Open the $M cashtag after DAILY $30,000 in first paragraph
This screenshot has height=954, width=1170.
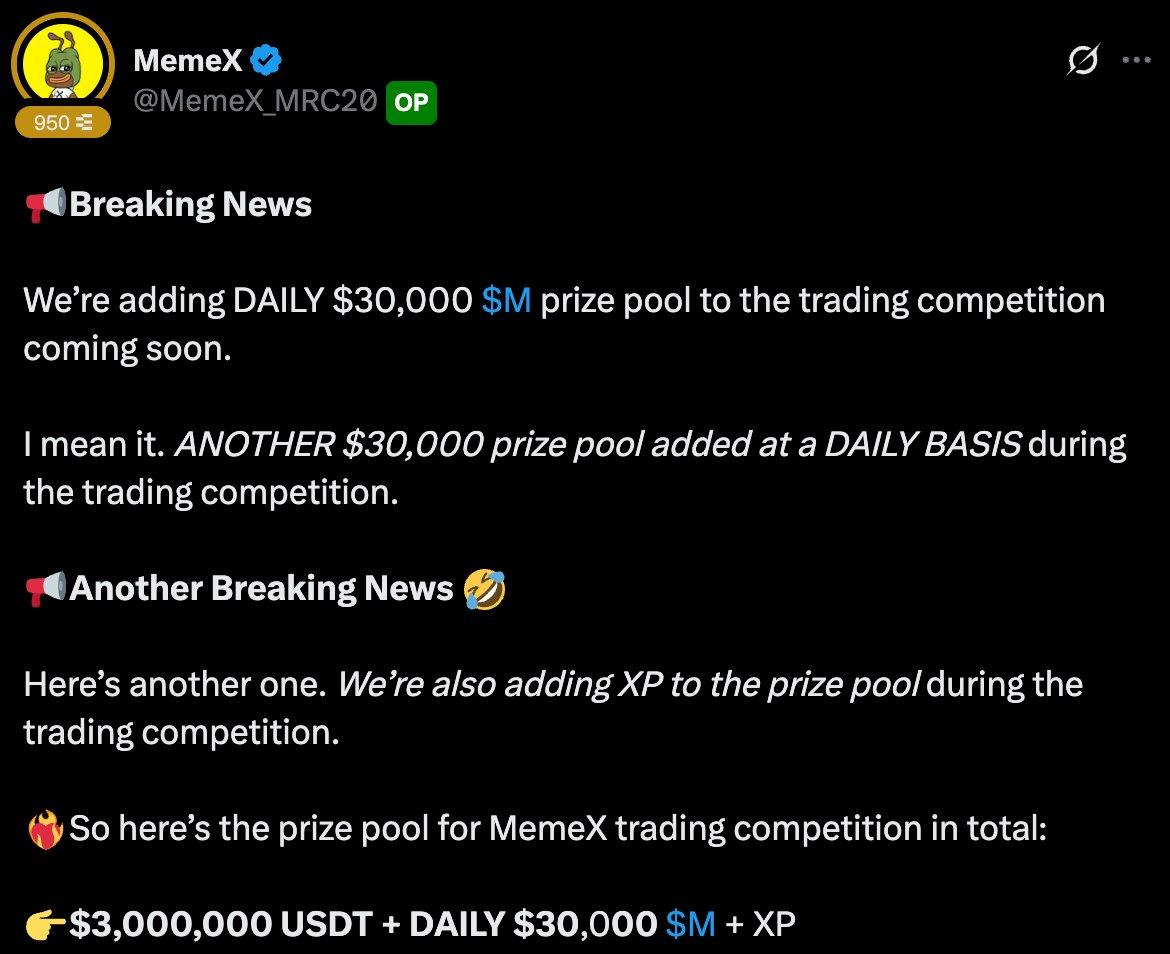(x=506, y=300)
